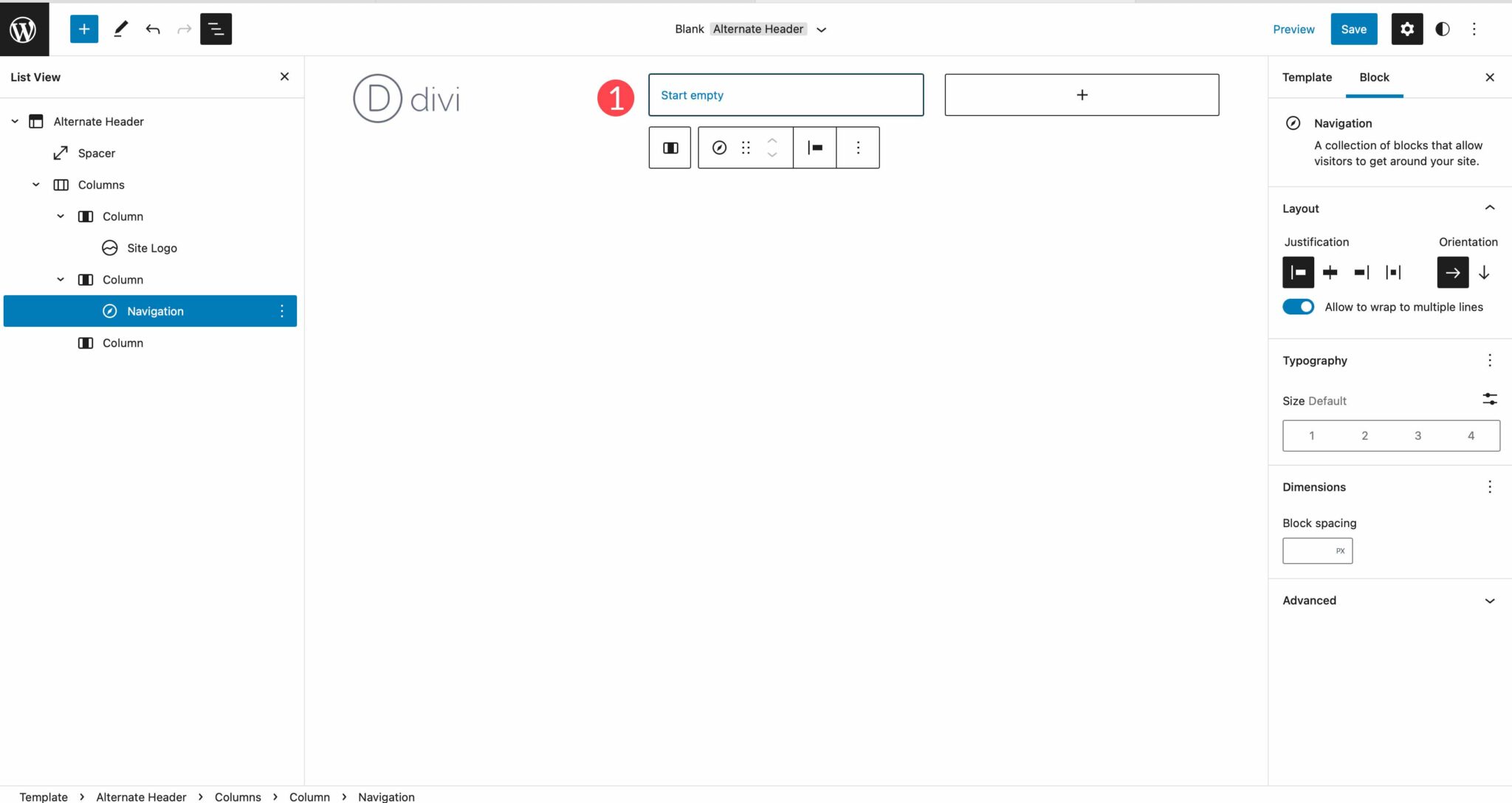Click the horizontal stretch justification icon
The width and height of the screenshot is (1512, 803).
pos(1394,272)
